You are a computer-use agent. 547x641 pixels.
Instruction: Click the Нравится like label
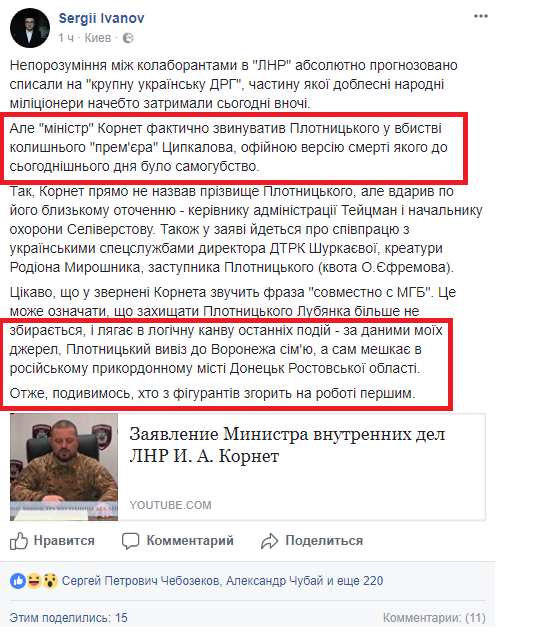pyautogui.click(x=64, y=540)
